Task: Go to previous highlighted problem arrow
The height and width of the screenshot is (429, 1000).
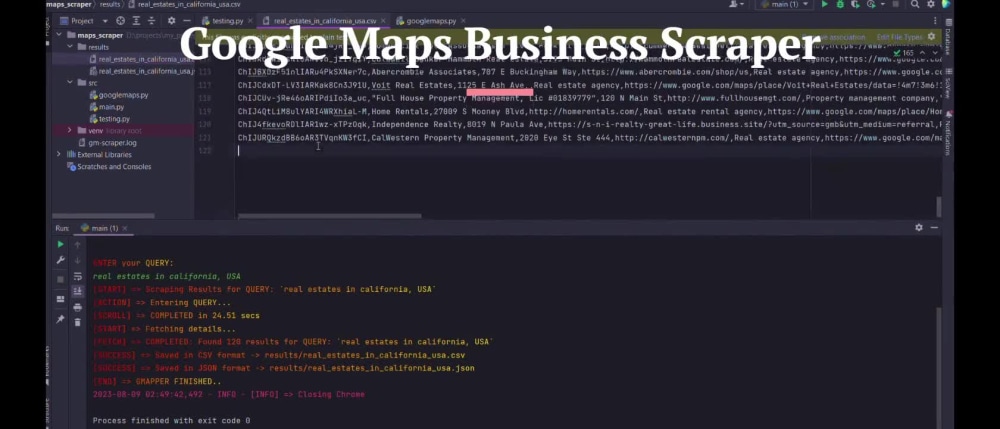Action: tap(923, 53)
